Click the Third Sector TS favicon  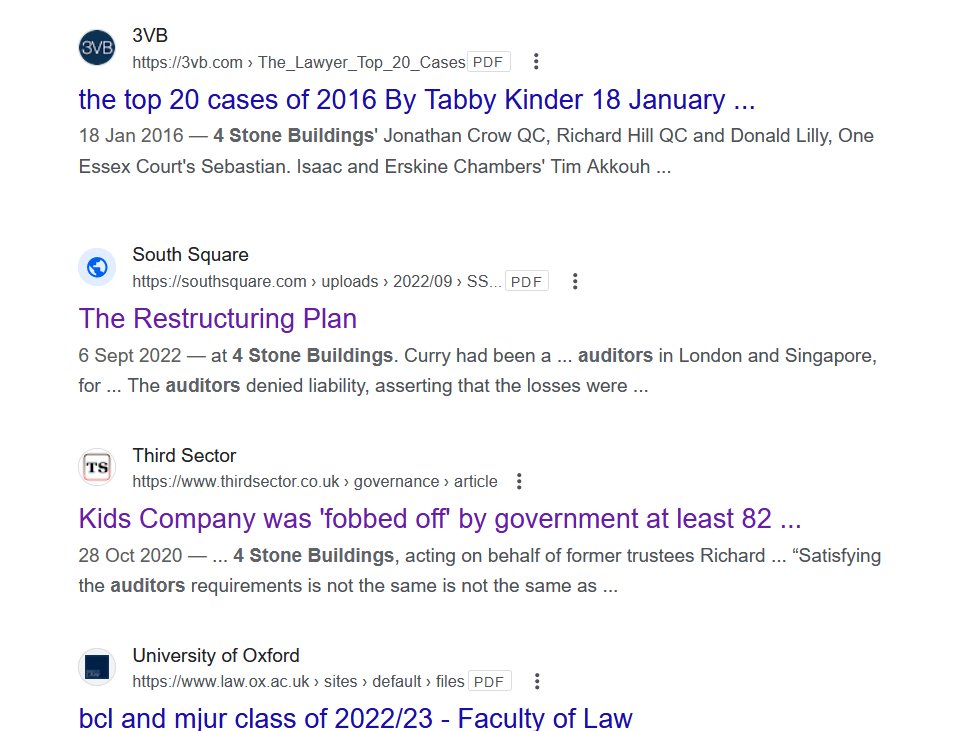tap(96, 467)
